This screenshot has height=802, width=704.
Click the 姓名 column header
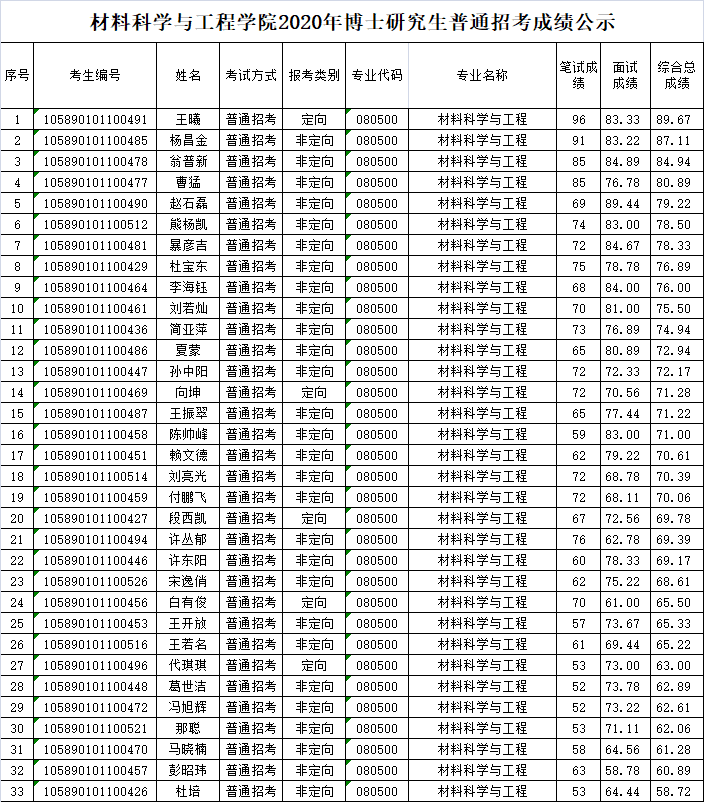(x=188, y=75)
